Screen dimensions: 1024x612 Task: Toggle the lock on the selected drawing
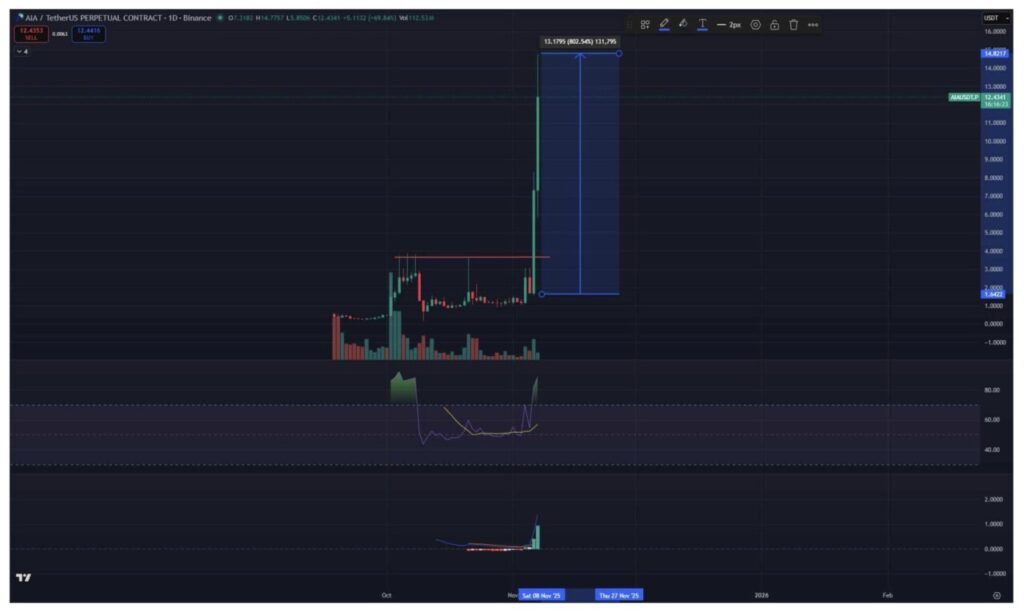tap(774, 24)
